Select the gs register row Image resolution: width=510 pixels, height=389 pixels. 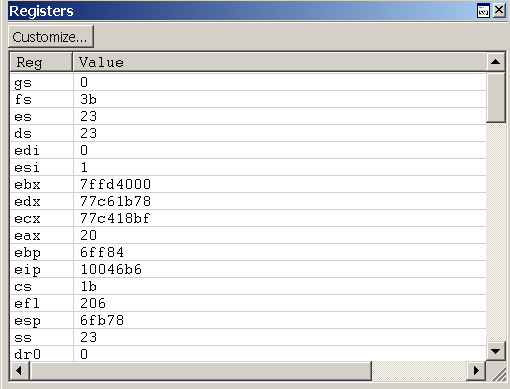[x=248, y=82]
